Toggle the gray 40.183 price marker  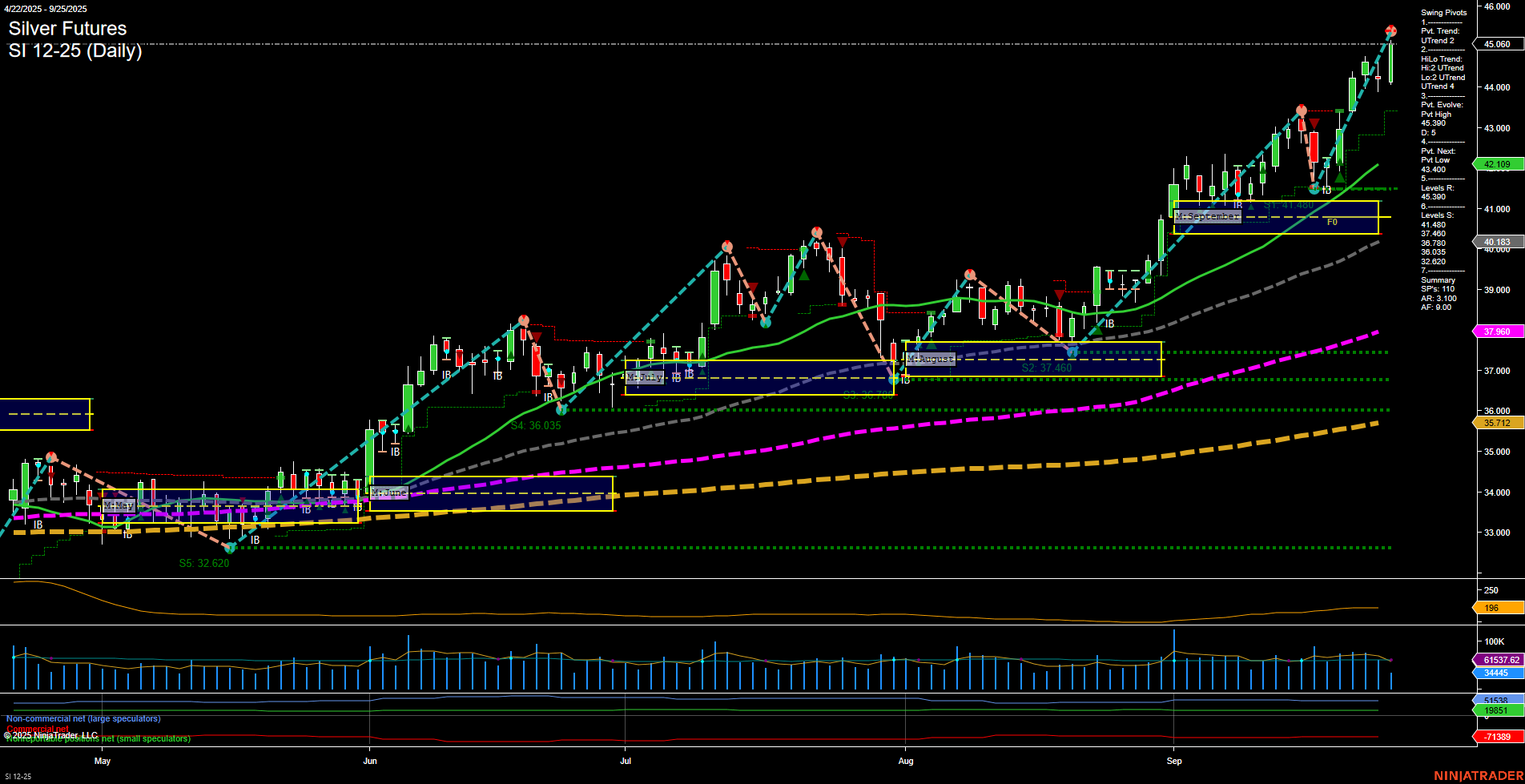point(1496,241)
